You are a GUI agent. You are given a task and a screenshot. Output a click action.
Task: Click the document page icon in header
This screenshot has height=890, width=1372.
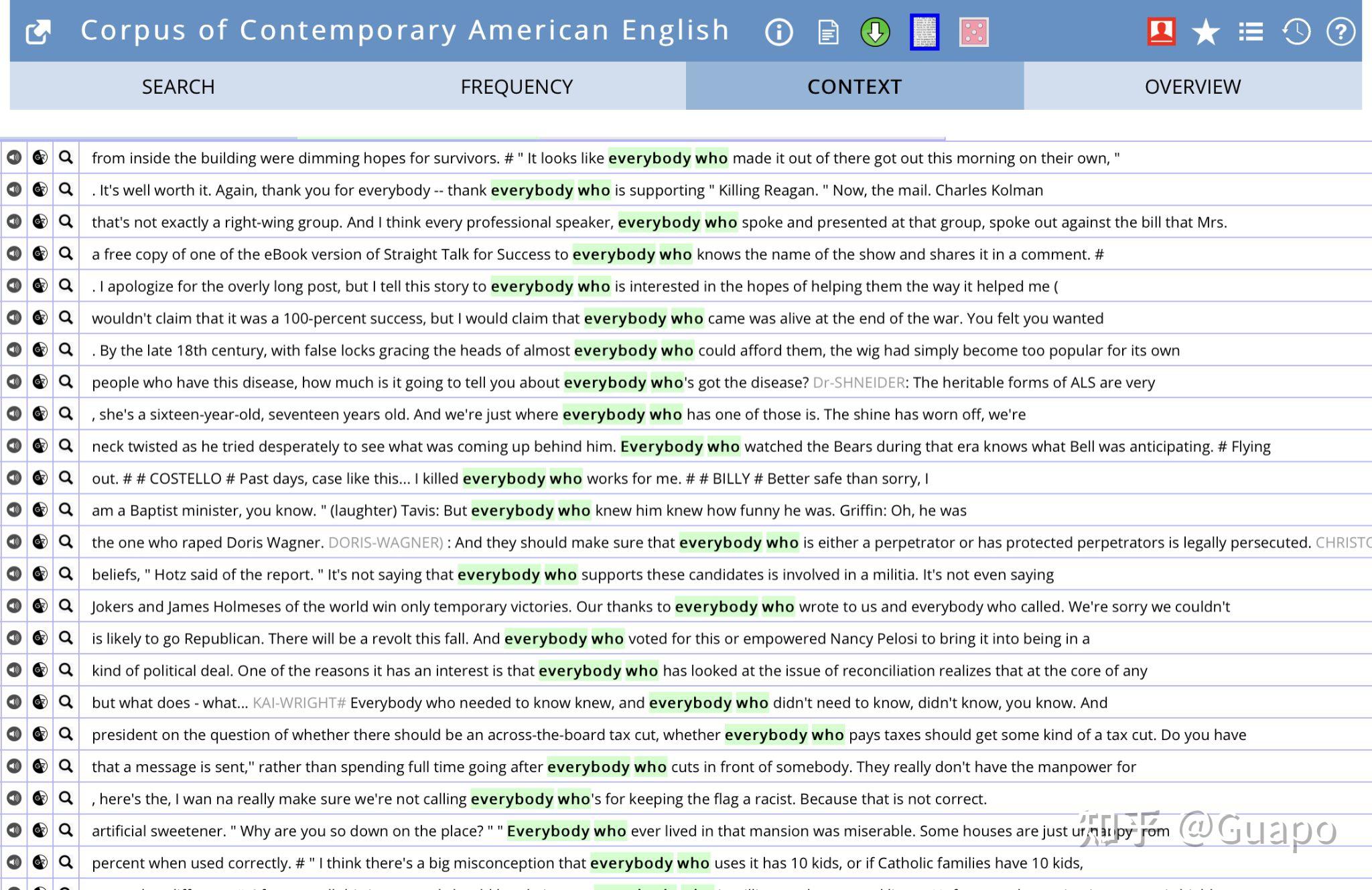click(x=828, y=31)
